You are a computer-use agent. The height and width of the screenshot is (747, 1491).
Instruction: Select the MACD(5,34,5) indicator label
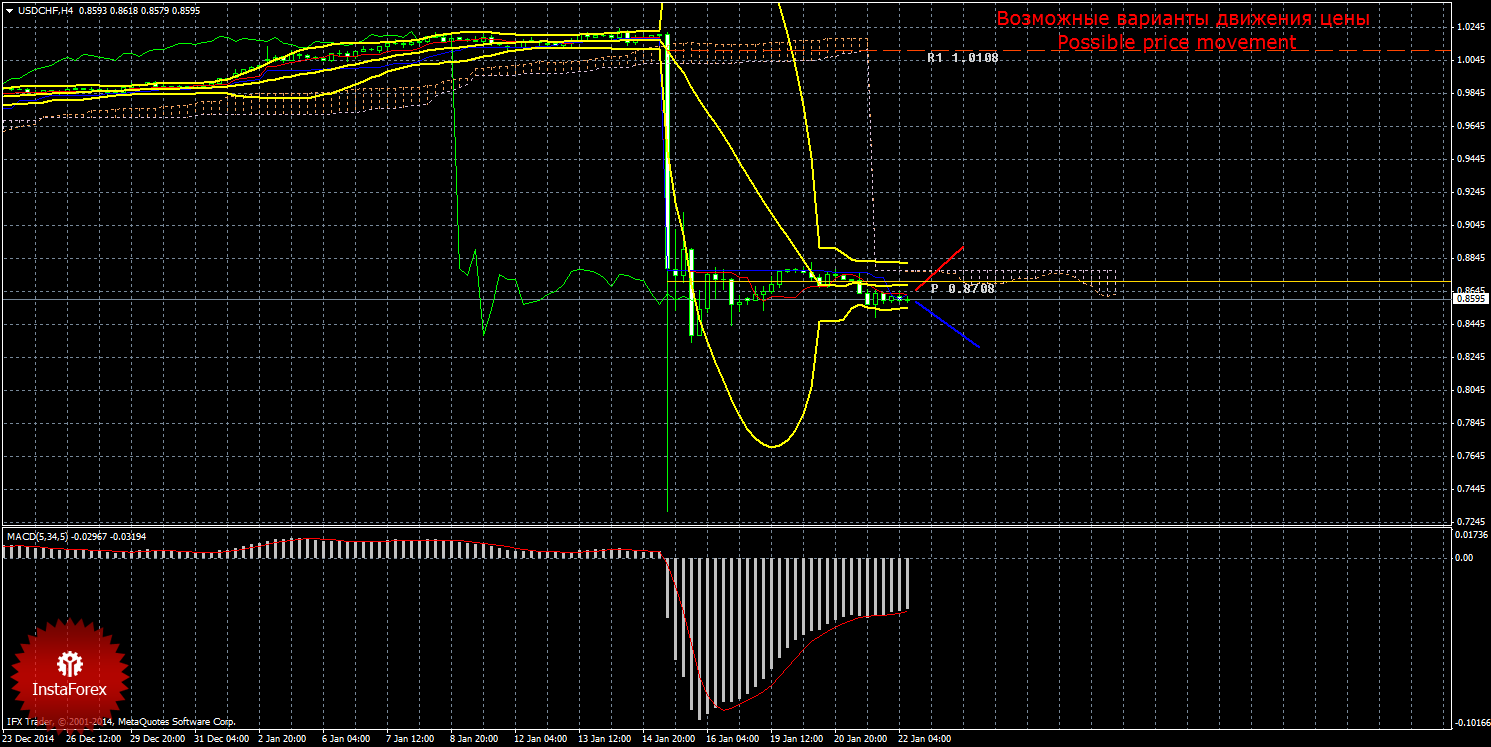click(x=38, y=537)
